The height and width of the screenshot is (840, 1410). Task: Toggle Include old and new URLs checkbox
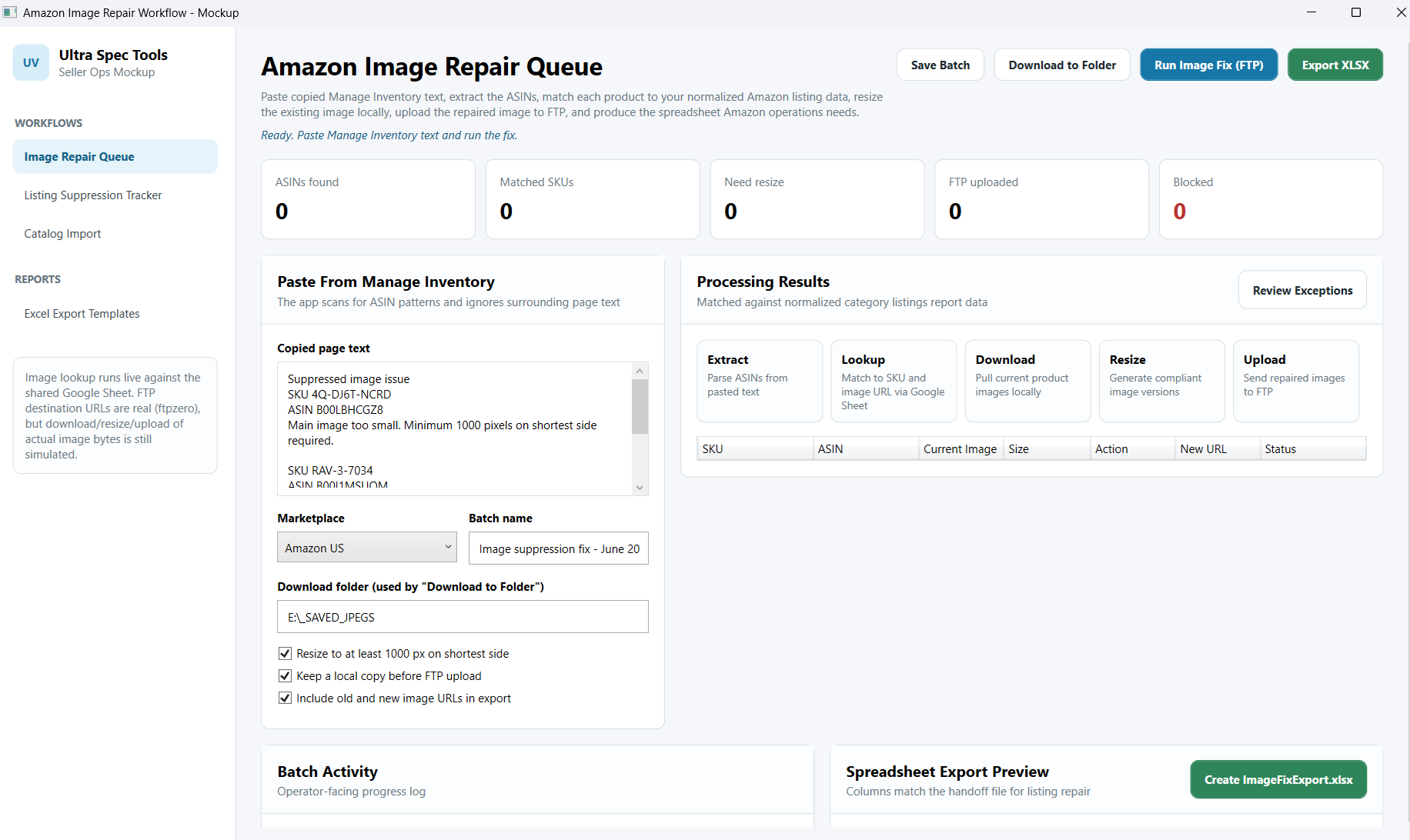click(285, 698)
